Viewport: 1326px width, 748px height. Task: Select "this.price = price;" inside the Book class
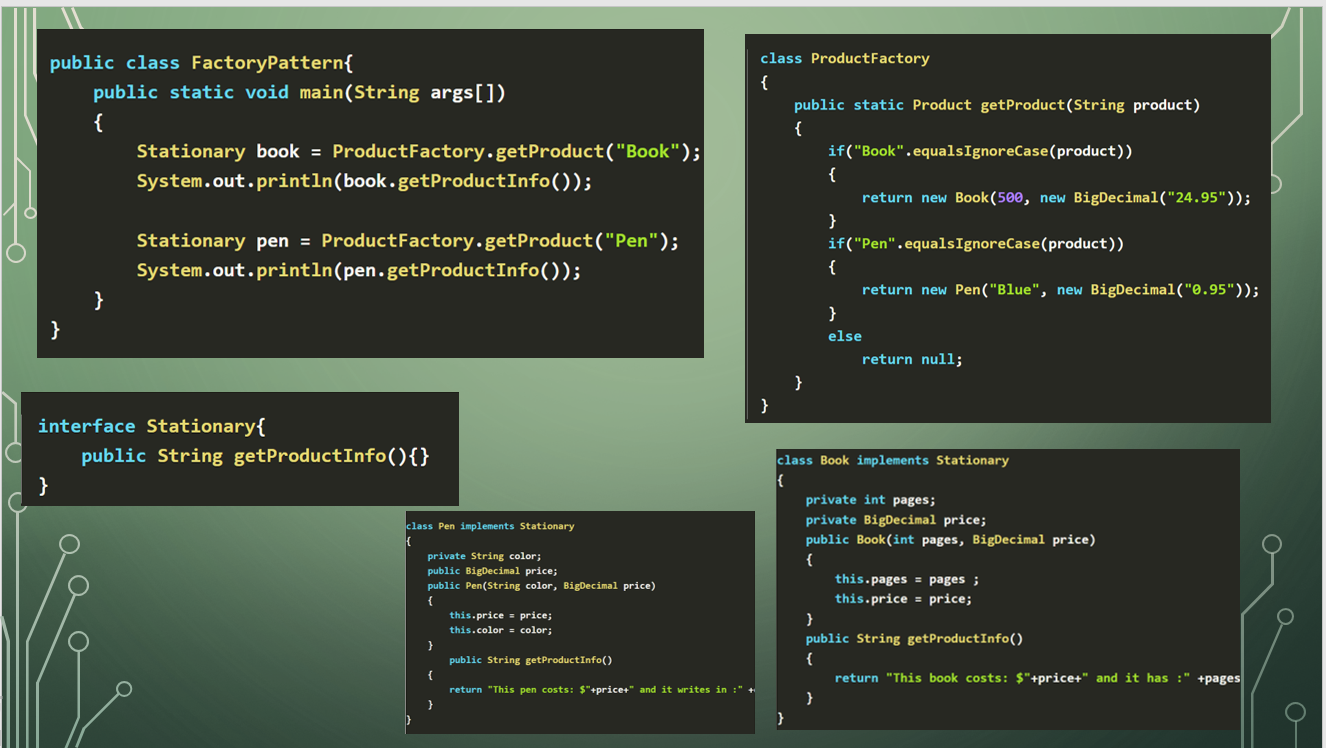(x=903, y=599)
